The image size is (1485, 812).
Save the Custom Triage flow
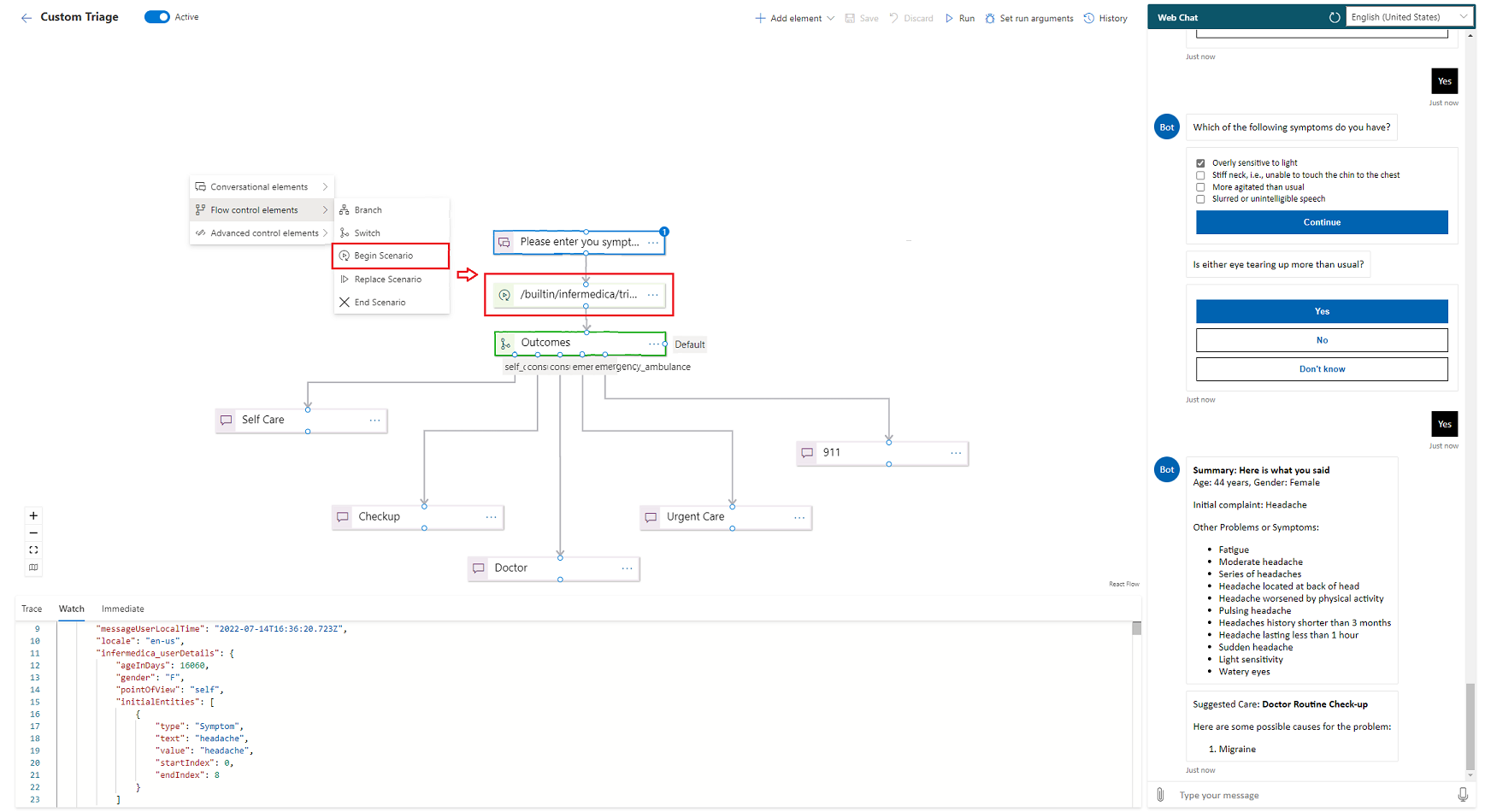(861, 18)
